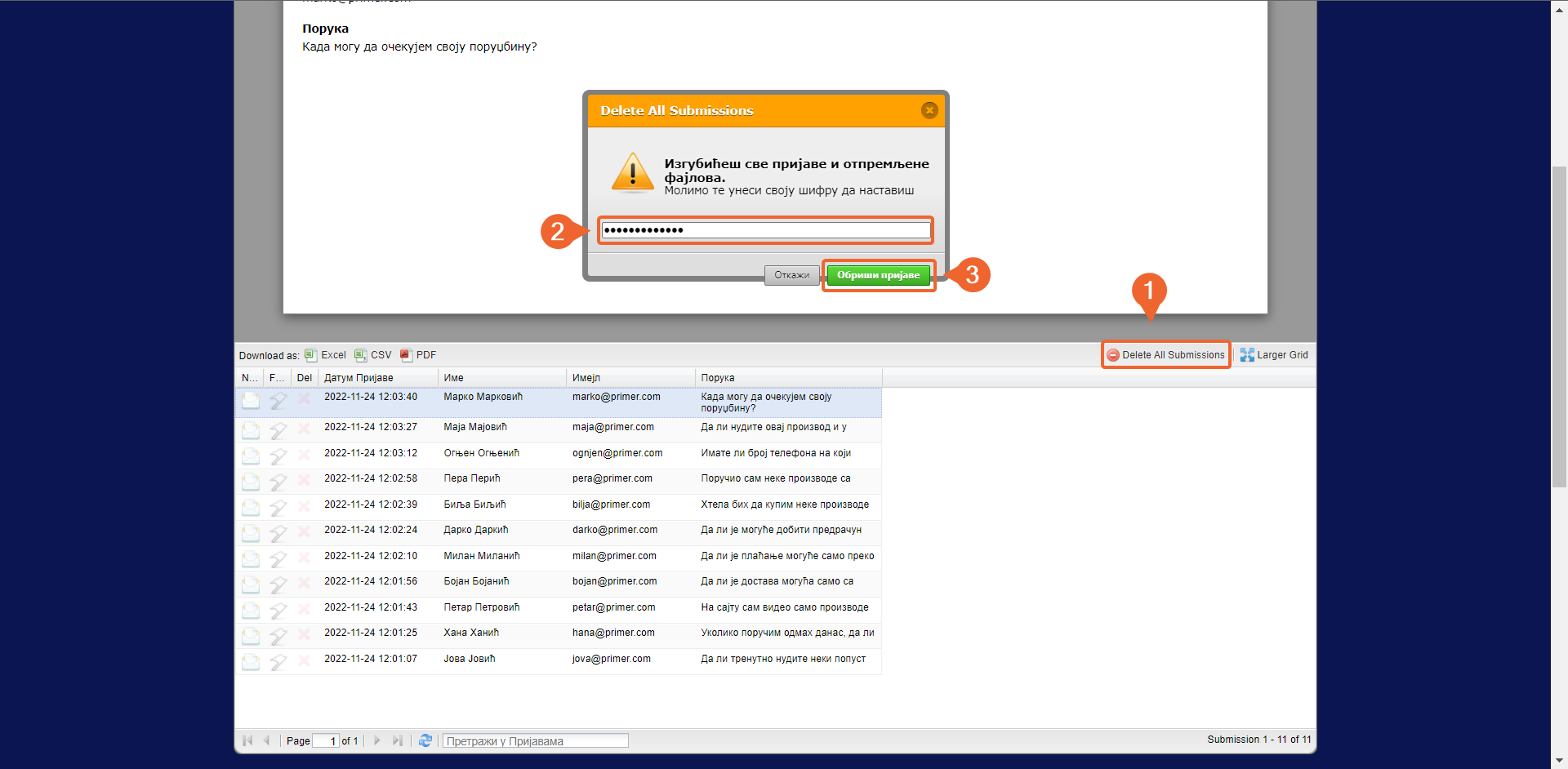This screenshot has width=1568, height=769.
Task: Delete the Огњен Огњенић submission
Action: coord(304,455)
